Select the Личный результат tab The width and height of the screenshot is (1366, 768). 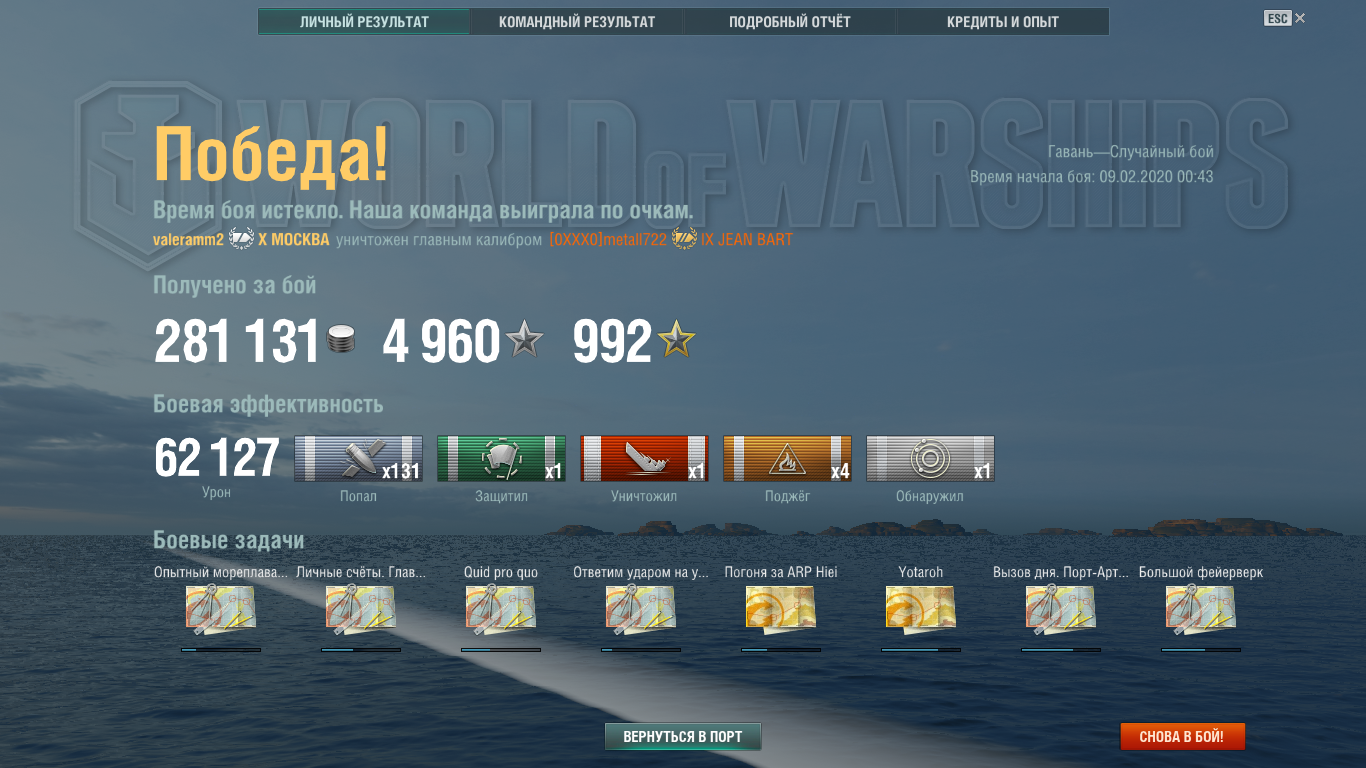pyautogui.click(x=364, y=22)
